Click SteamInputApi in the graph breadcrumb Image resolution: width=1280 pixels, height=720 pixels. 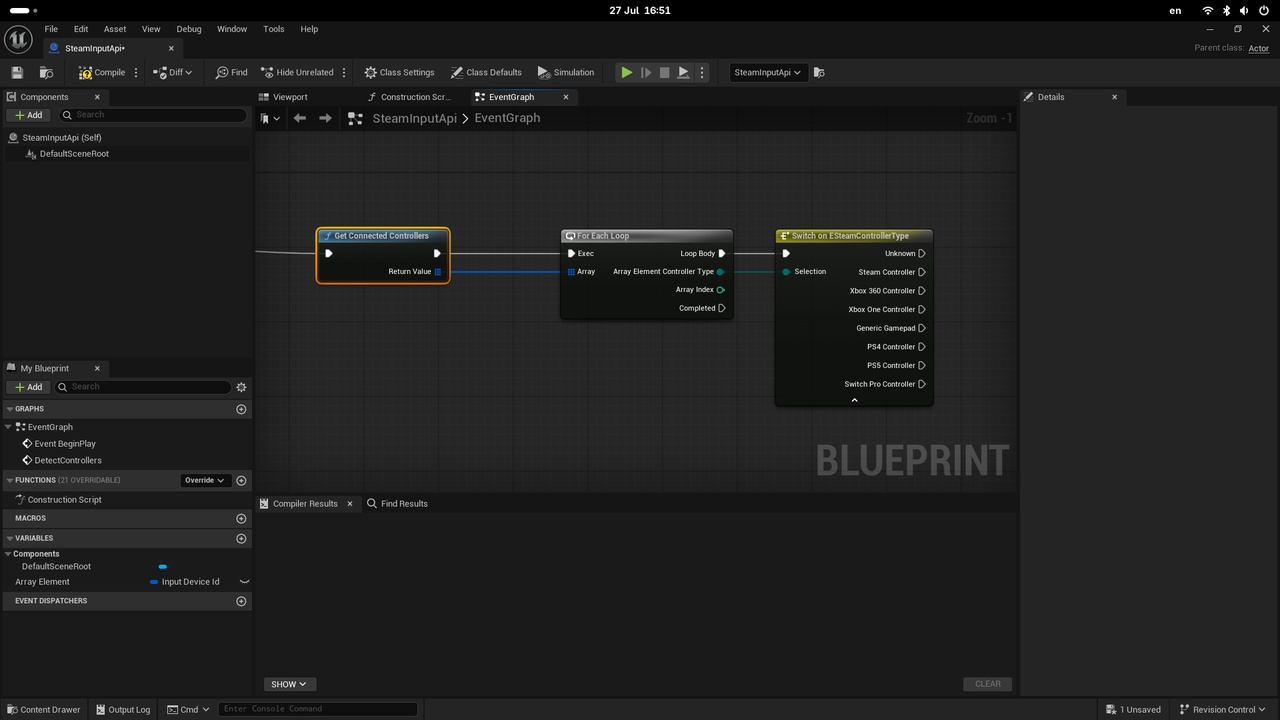414,118
